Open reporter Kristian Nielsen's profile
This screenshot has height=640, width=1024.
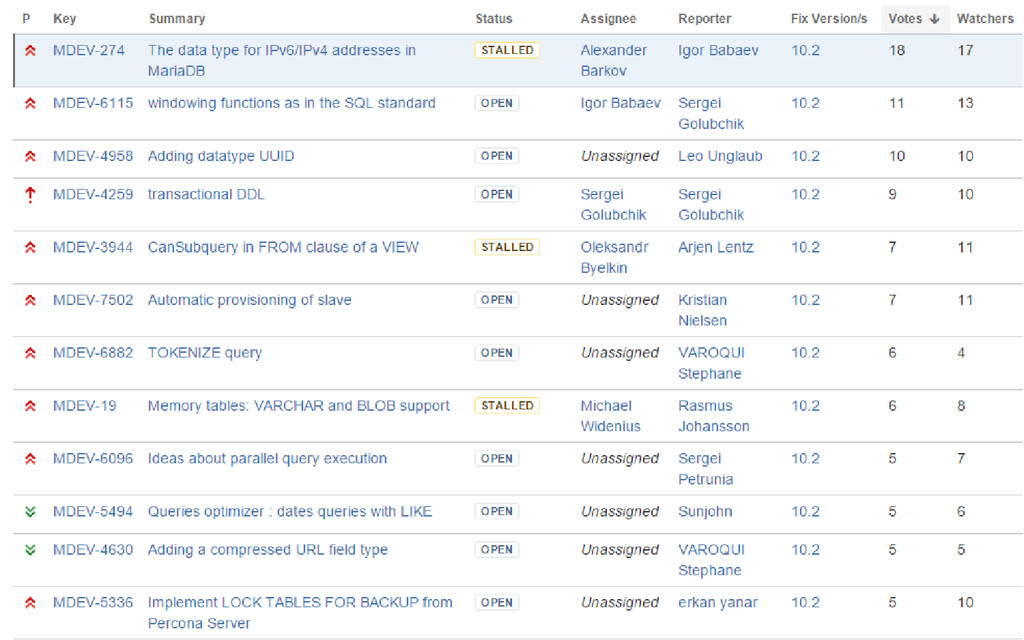702,310
